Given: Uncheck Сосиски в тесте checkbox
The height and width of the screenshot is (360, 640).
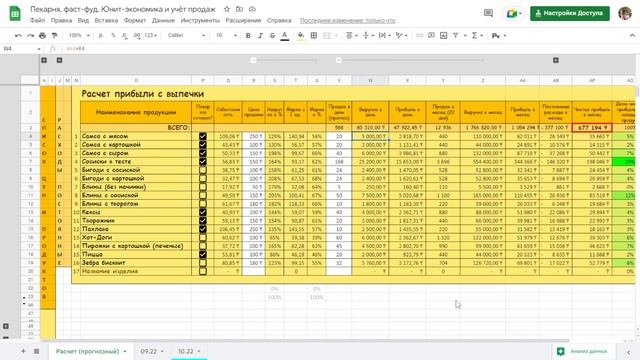Looking at the screenshot, I should click(202, 162).
